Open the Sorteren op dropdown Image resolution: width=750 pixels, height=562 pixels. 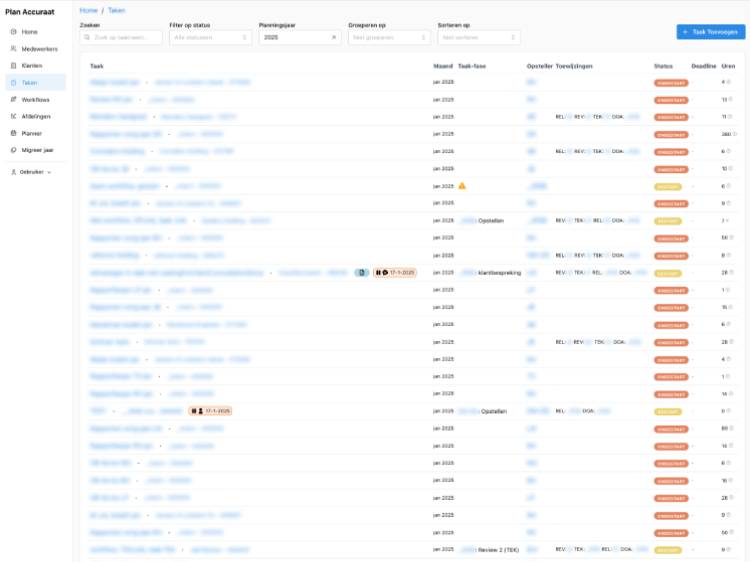(x=479, y=37)
